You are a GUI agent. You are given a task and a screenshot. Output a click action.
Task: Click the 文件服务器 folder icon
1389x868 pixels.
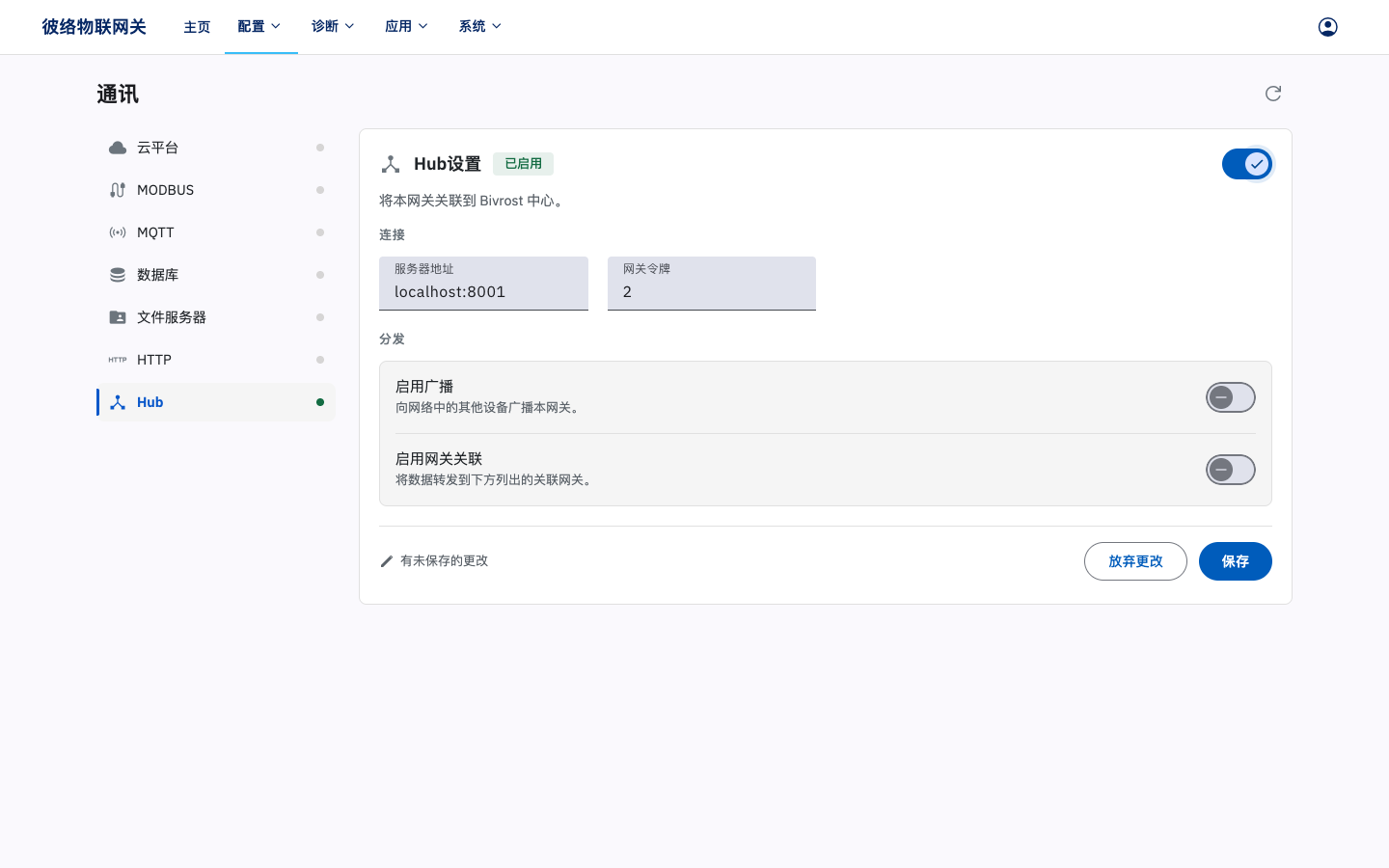[118, 317]
